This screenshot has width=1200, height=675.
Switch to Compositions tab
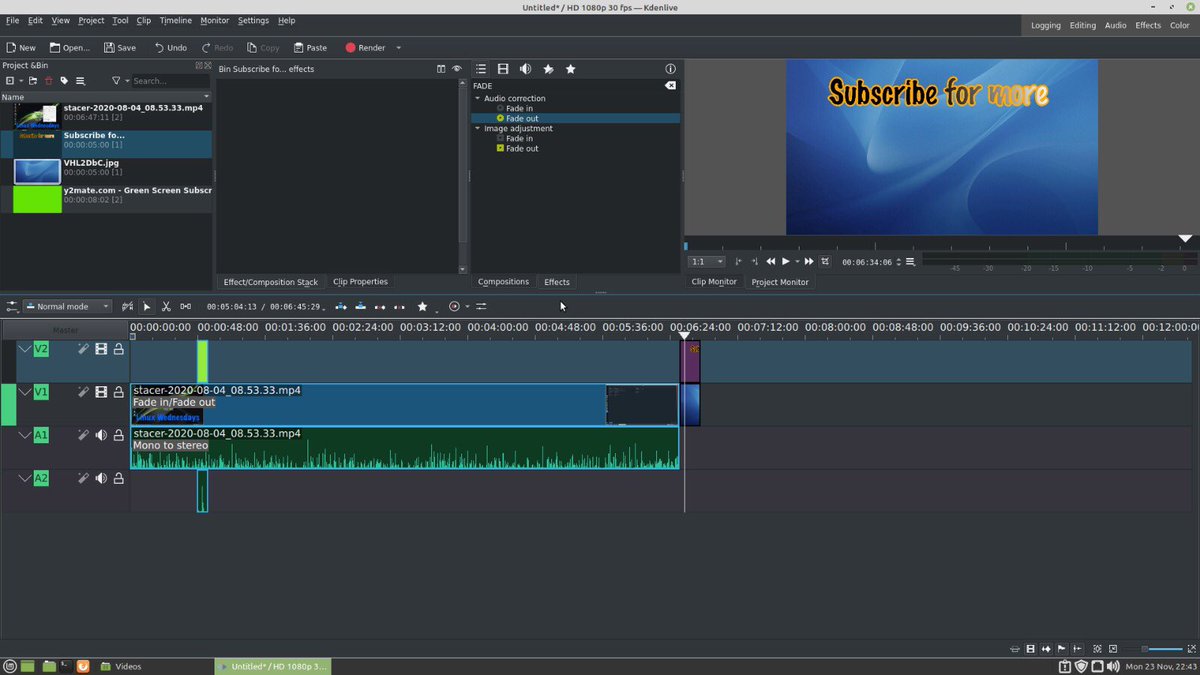[503, 282]
